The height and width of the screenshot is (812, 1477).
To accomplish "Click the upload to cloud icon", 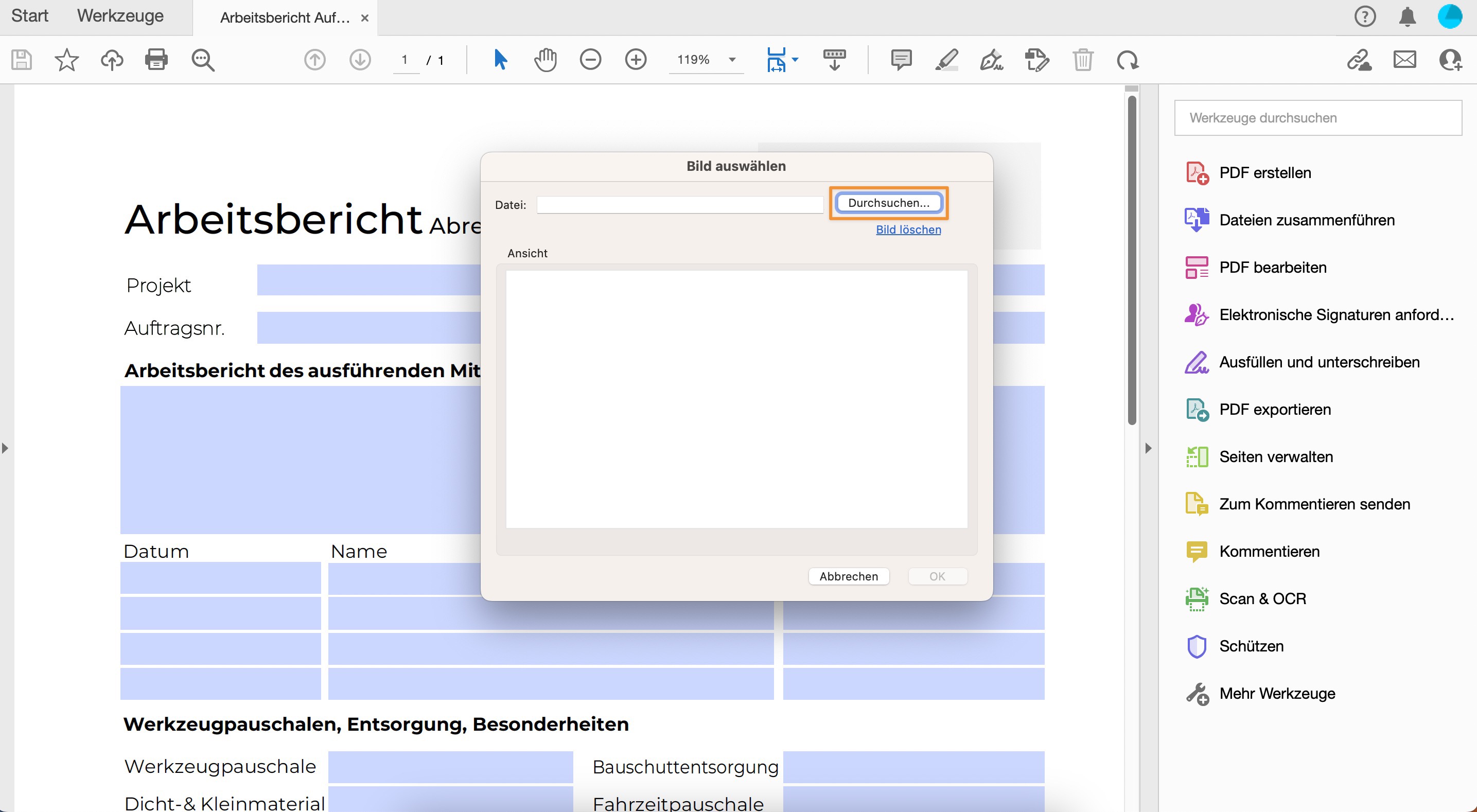I will (x=112, y=60).
